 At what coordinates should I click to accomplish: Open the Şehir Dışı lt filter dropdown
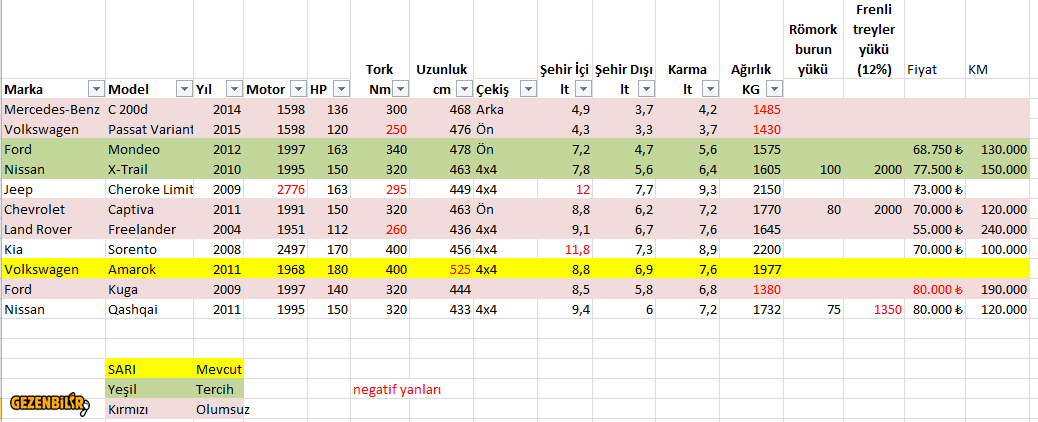pos(646,89)
